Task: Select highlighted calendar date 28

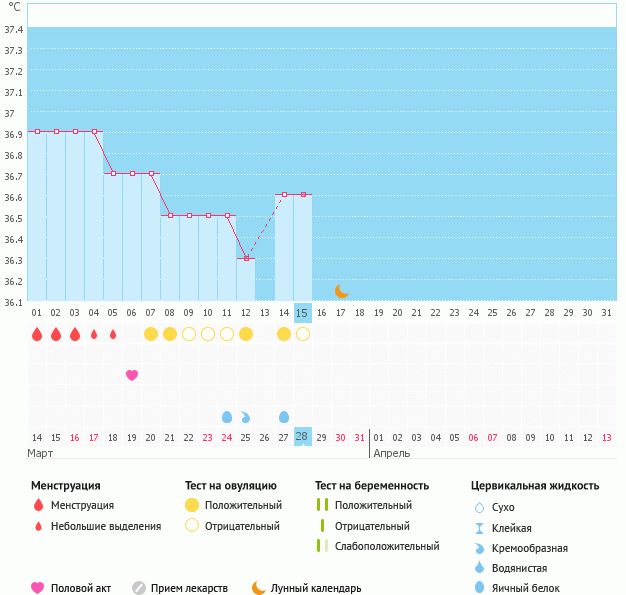Action: click(x=302, y=437)
